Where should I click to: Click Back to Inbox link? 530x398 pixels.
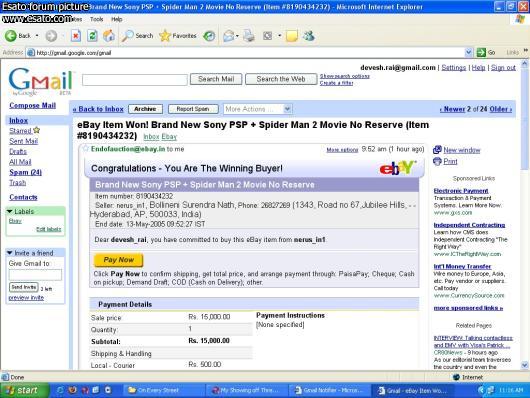(98, 109)
